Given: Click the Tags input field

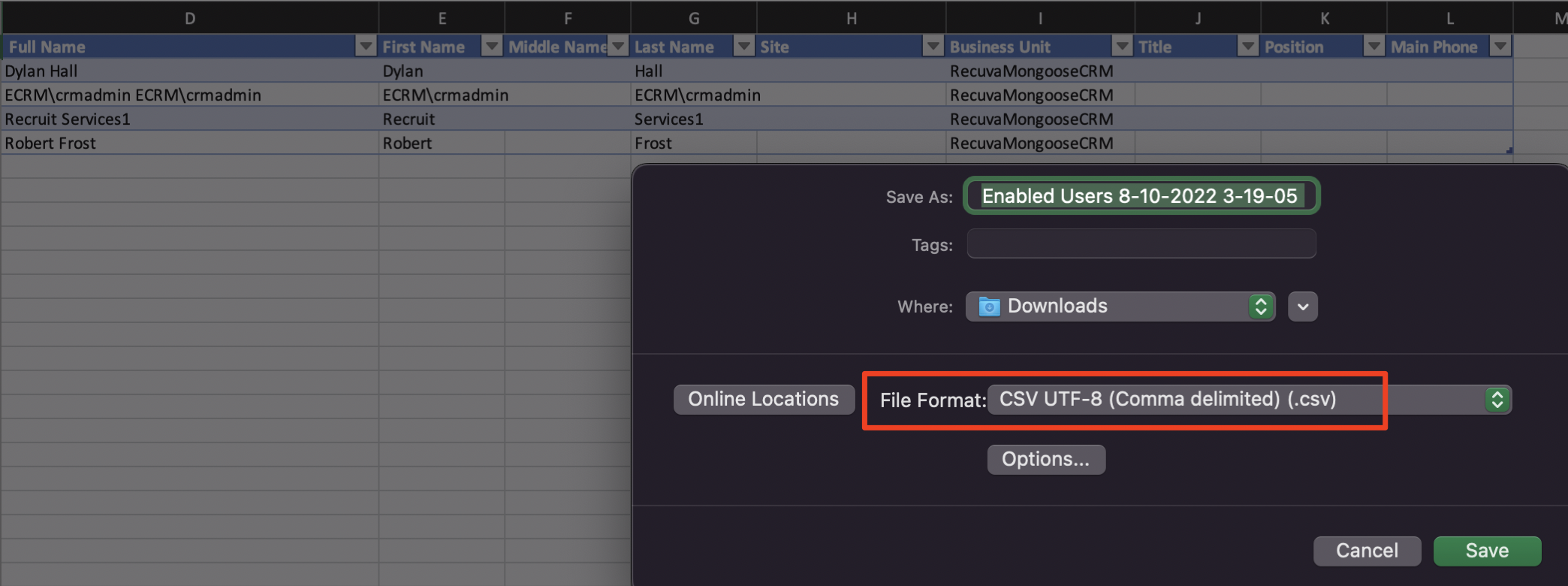Looking at the screenshot, I should (1141, 244).
